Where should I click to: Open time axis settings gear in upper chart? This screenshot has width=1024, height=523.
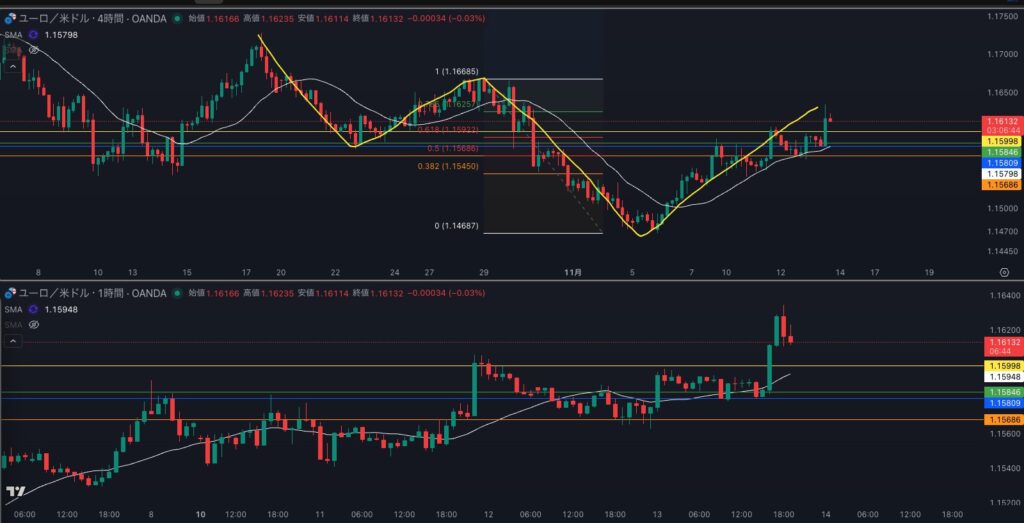coord(1003,271)
